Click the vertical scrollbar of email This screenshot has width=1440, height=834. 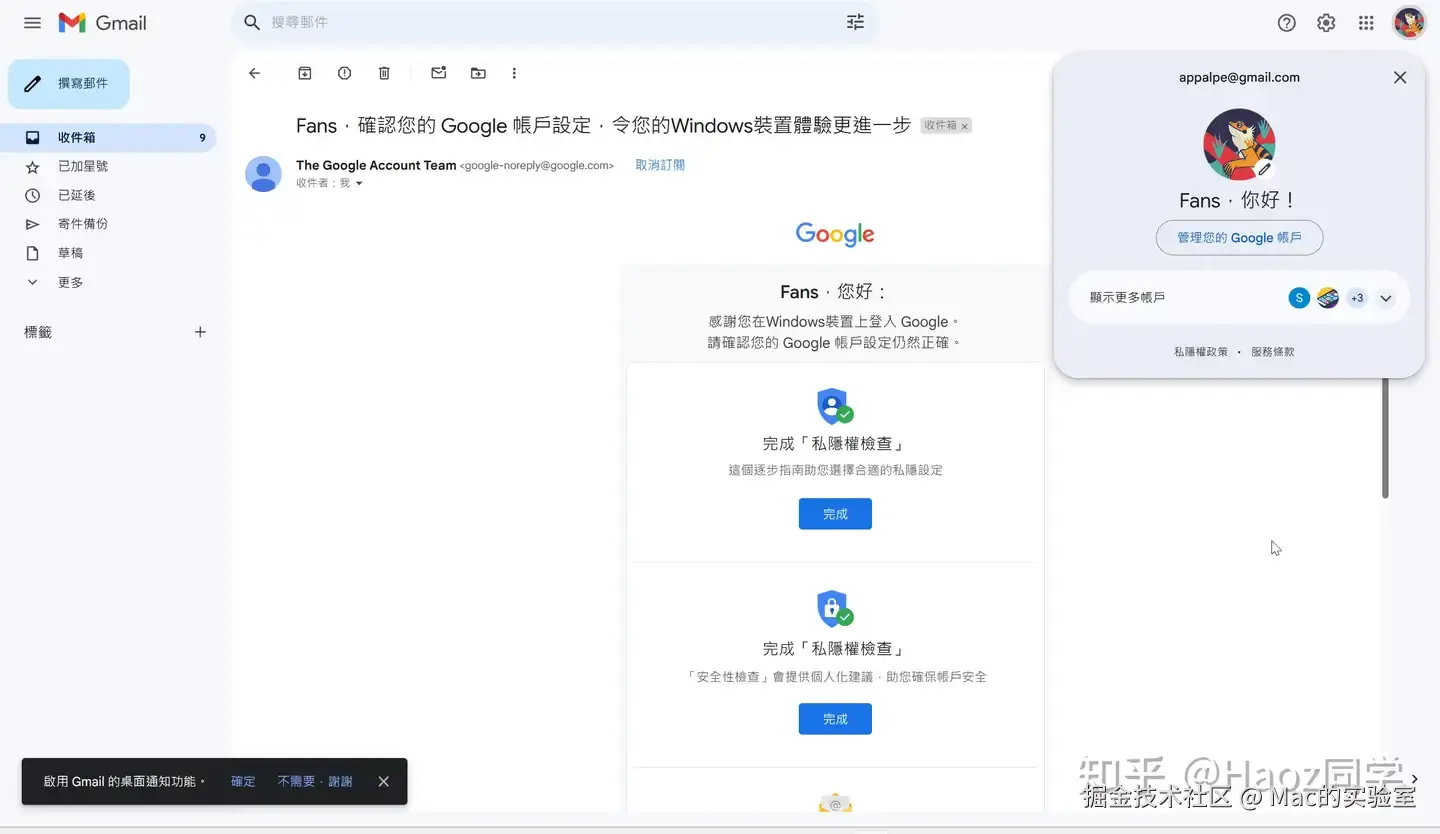pos(1385,437)
